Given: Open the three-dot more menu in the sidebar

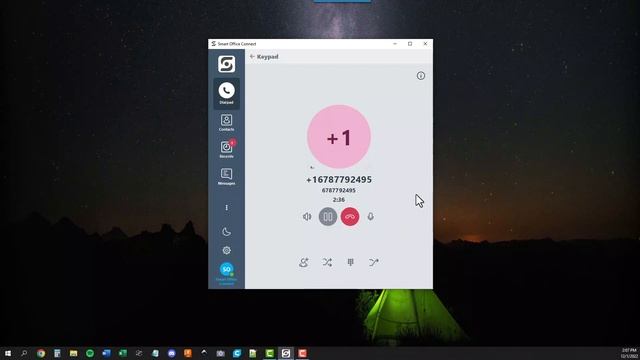Looking at the screenshot, I should [227, 208].
